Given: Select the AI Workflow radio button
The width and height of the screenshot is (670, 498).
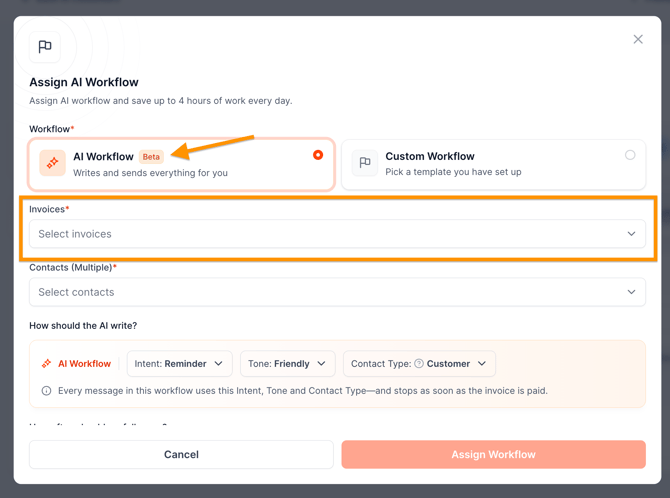Looking at the screenshot, I should click(x=318, y=155).
